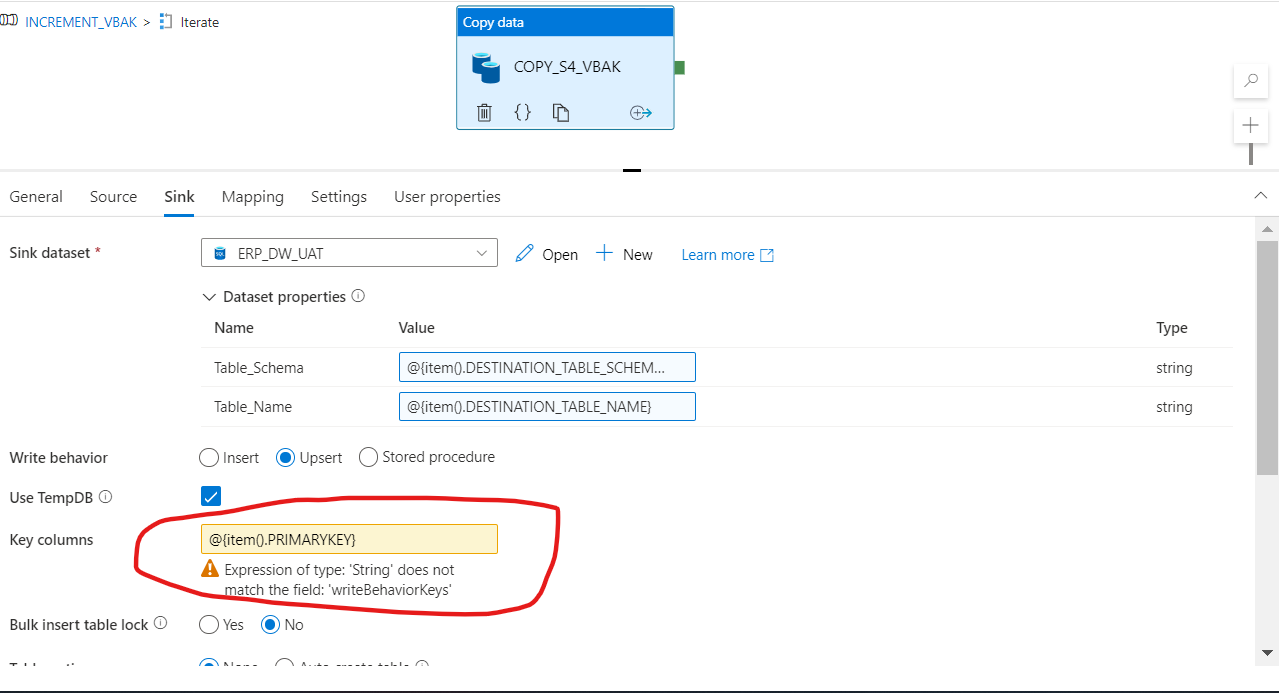Screen dimensions: 1279x693
Task: Click the Iterate activity icon in breadcrumb
Action: 166,21
